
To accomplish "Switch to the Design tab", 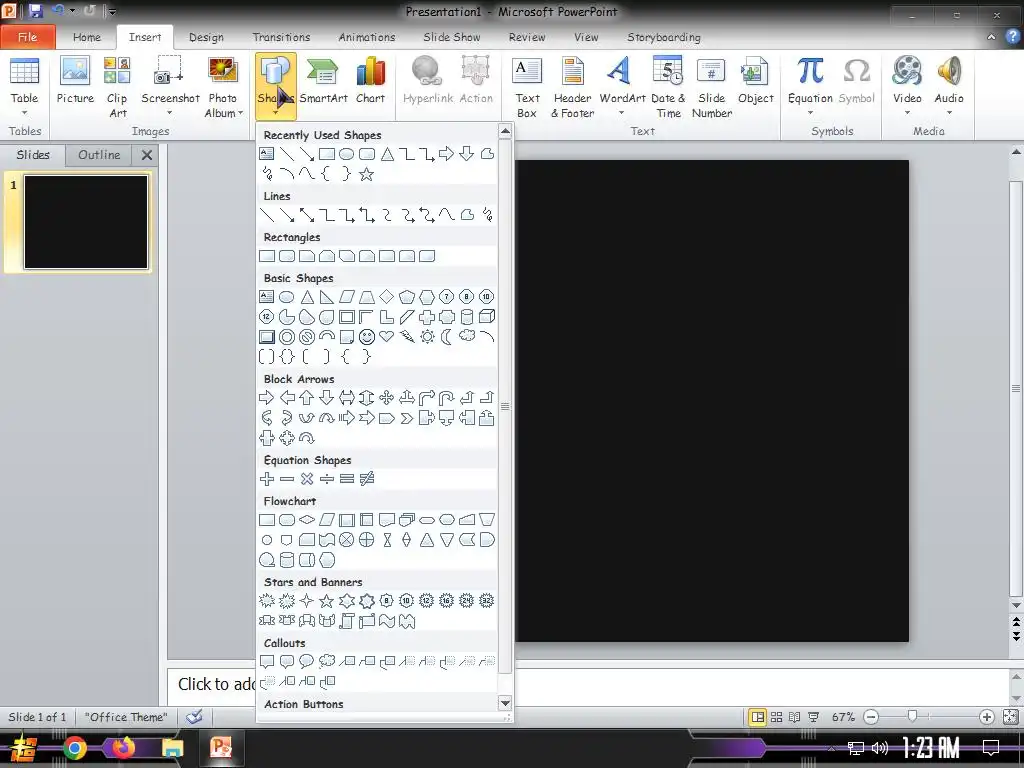I will coord(206,37).
